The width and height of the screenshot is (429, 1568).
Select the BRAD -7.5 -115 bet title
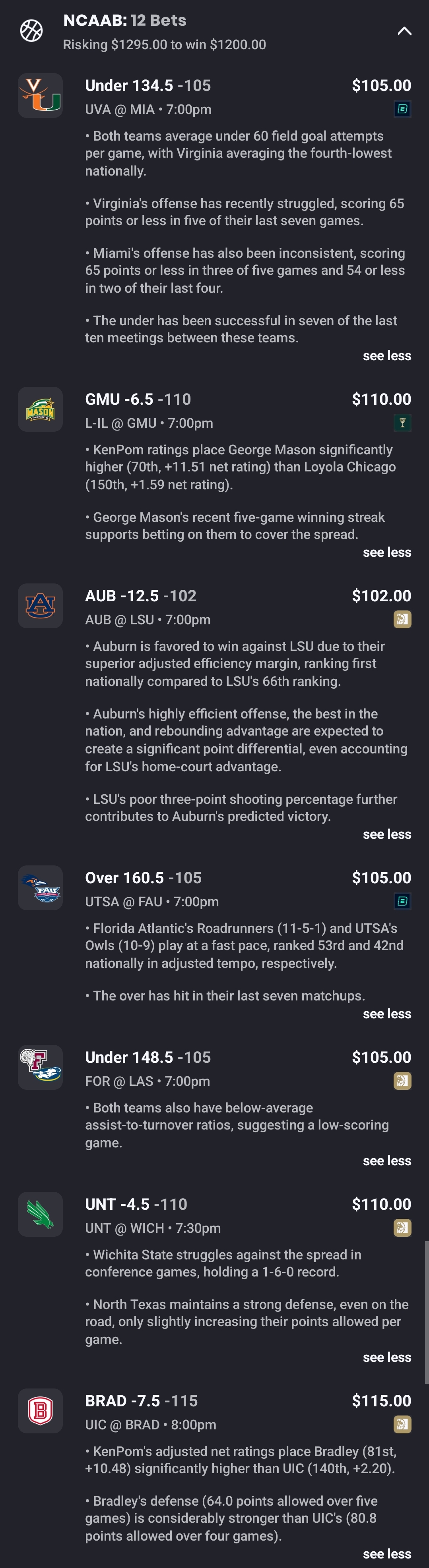pos(142,1401)
